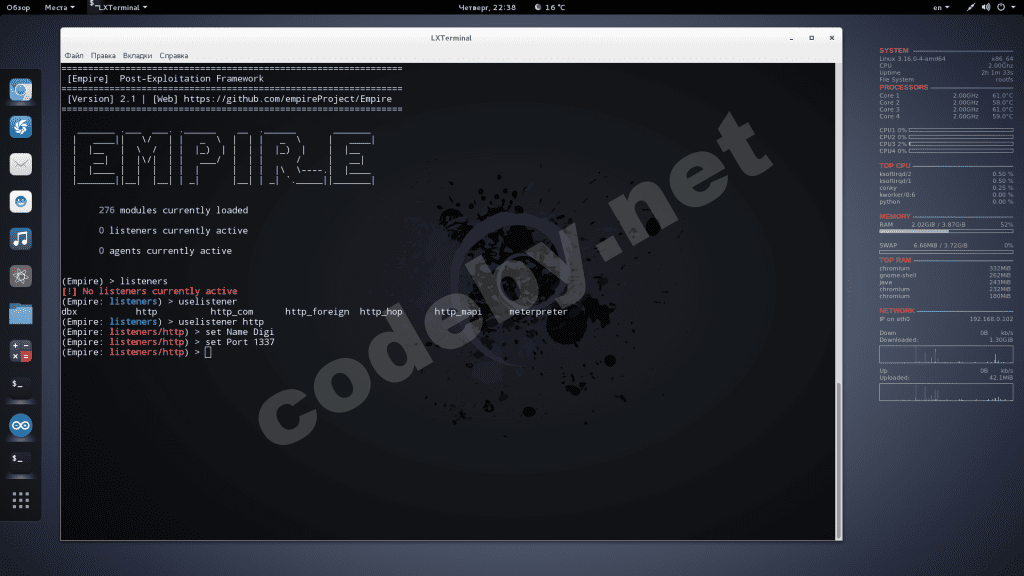
Task: Minimize the LXTerminal window
Action: pyautogui.click(x=792, y=39)
